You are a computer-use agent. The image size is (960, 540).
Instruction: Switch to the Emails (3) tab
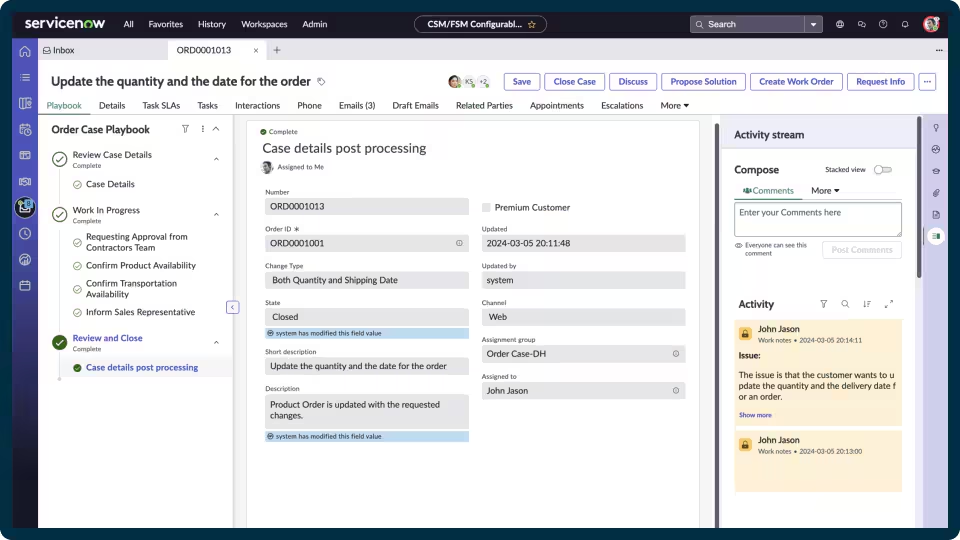[x=357, y=105]
